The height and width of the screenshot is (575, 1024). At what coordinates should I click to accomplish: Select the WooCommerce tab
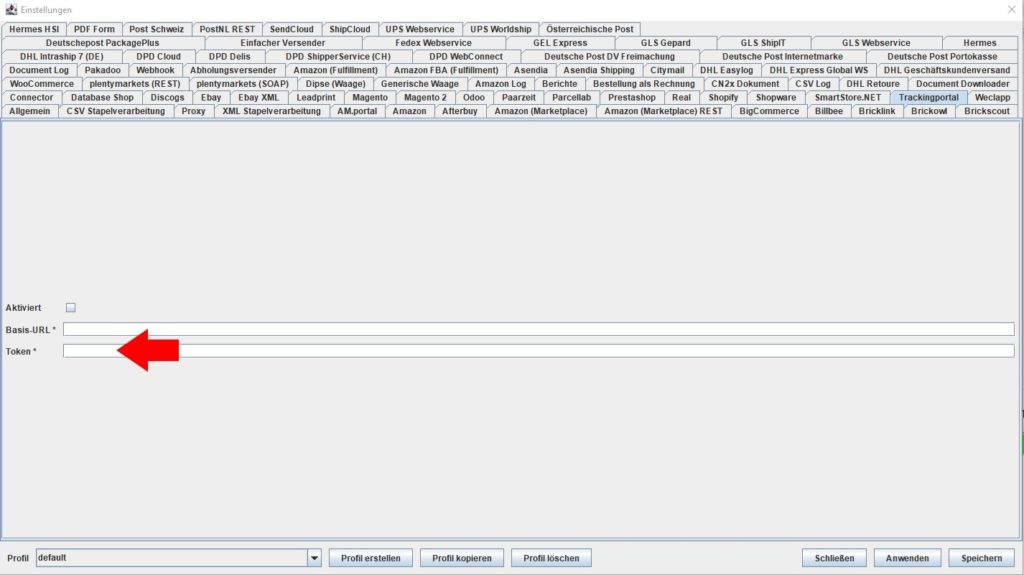(41, 84)
